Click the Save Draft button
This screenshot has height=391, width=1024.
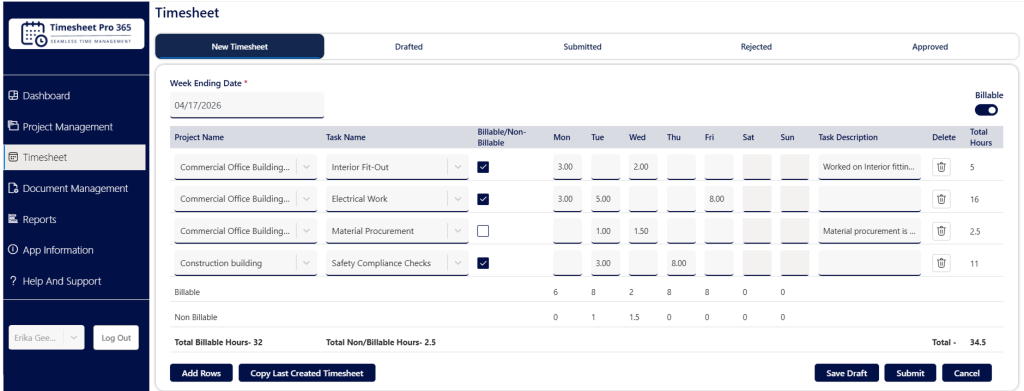click(x=846, y=373)
